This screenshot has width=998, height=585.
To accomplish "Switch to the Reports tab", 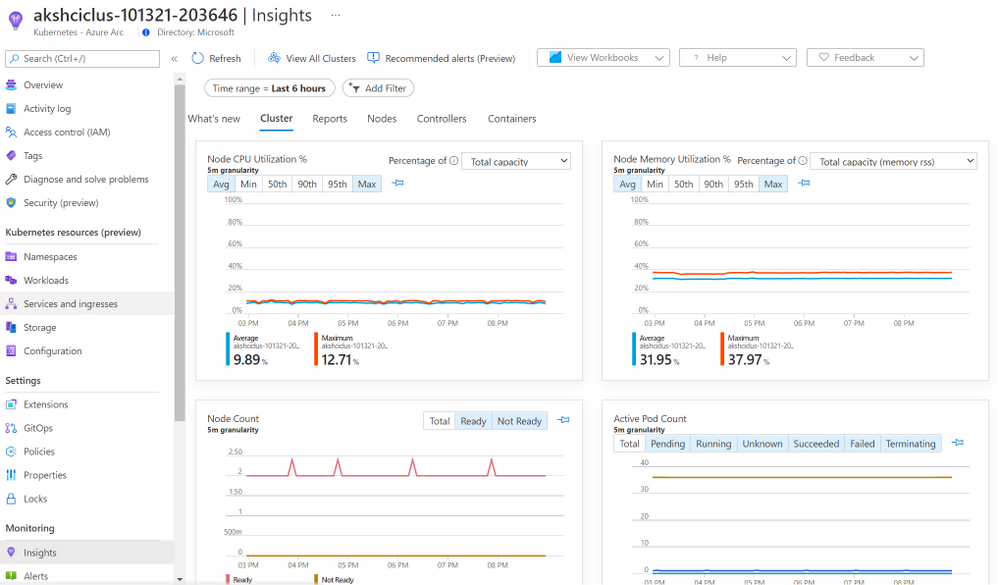I will [x=330, y=118].
